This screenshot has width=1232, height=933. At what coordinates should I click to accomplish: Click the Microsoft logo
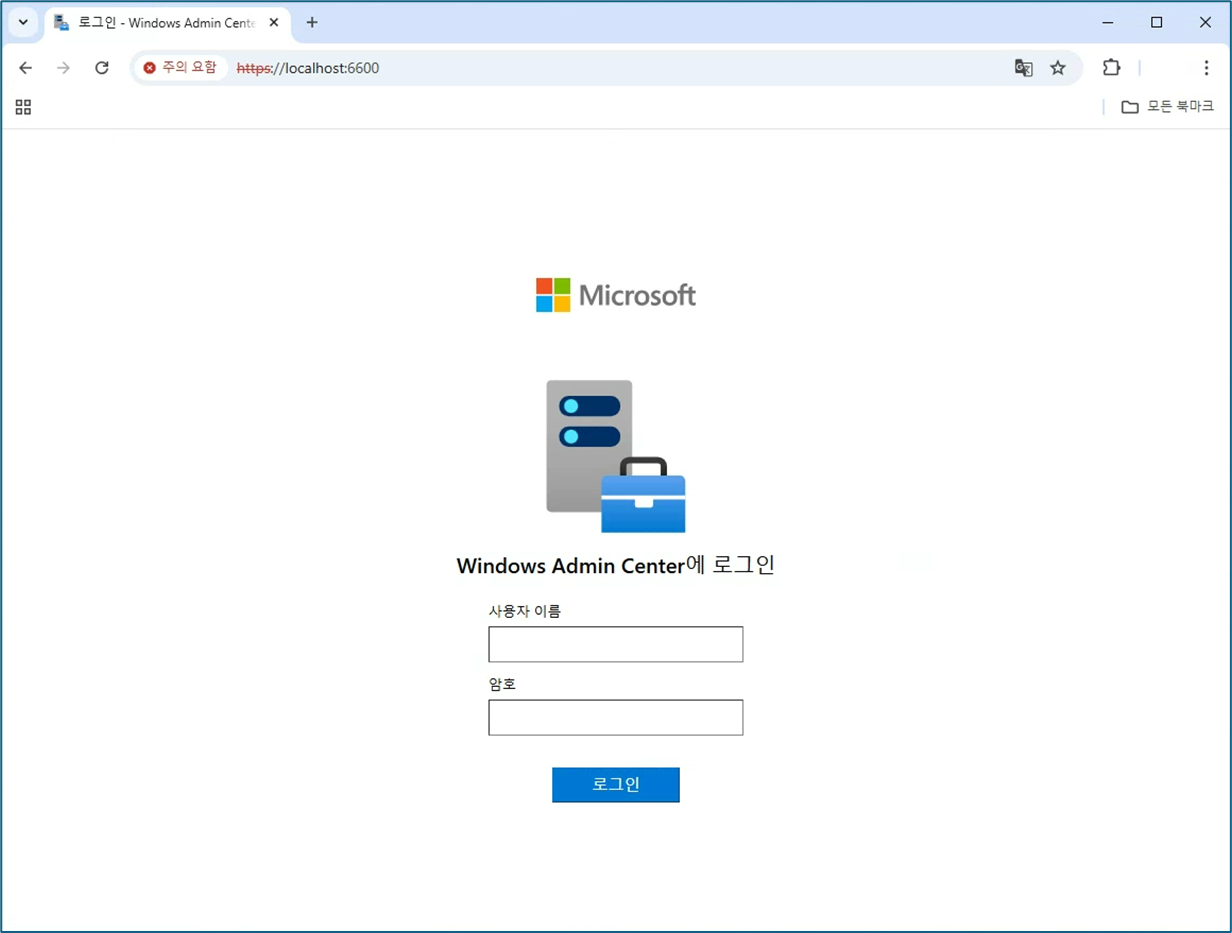point(615,295)
